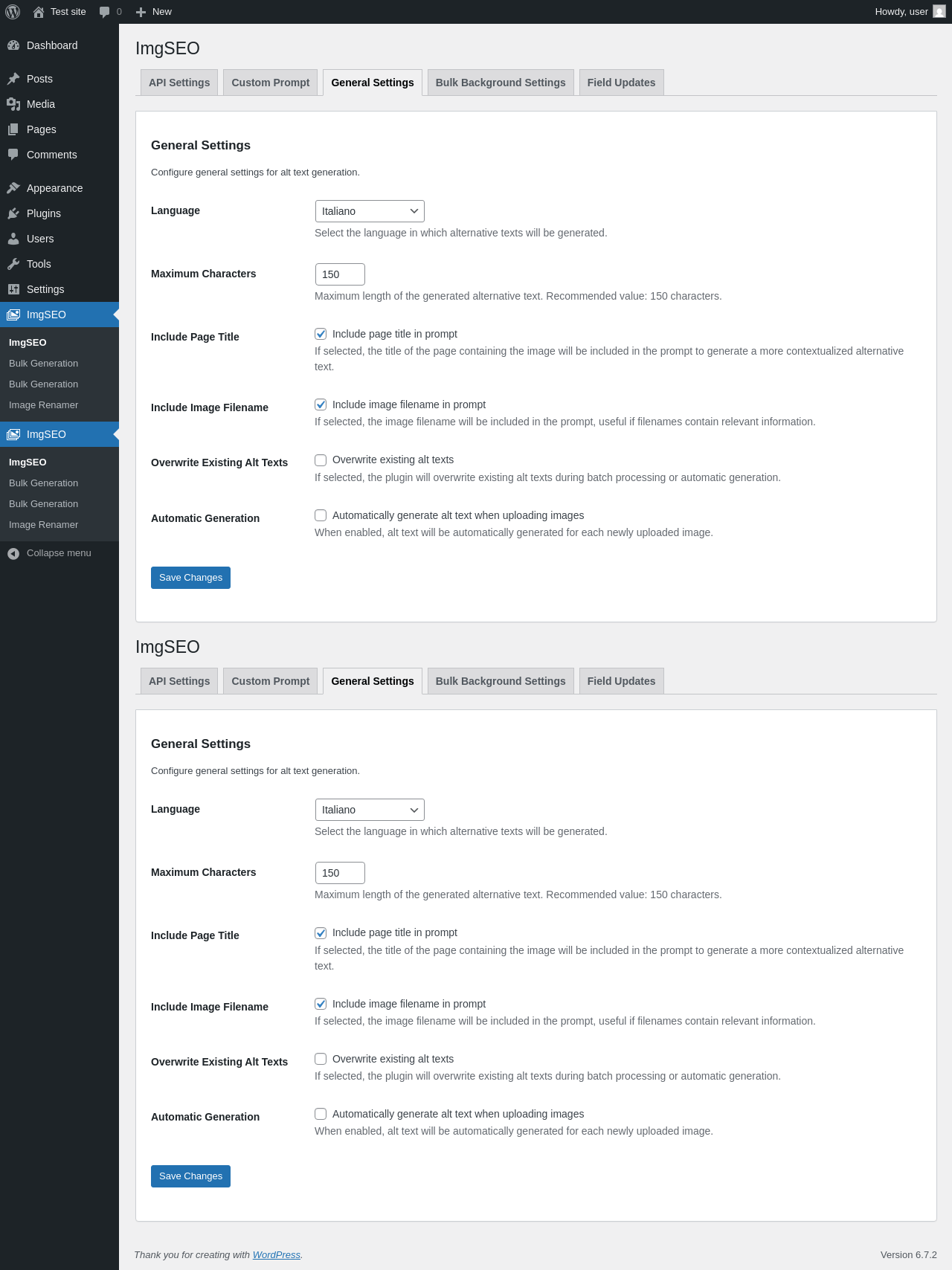
Task: Click the Test site home icon
Action: pyautogui.click(x=39, y=12)
